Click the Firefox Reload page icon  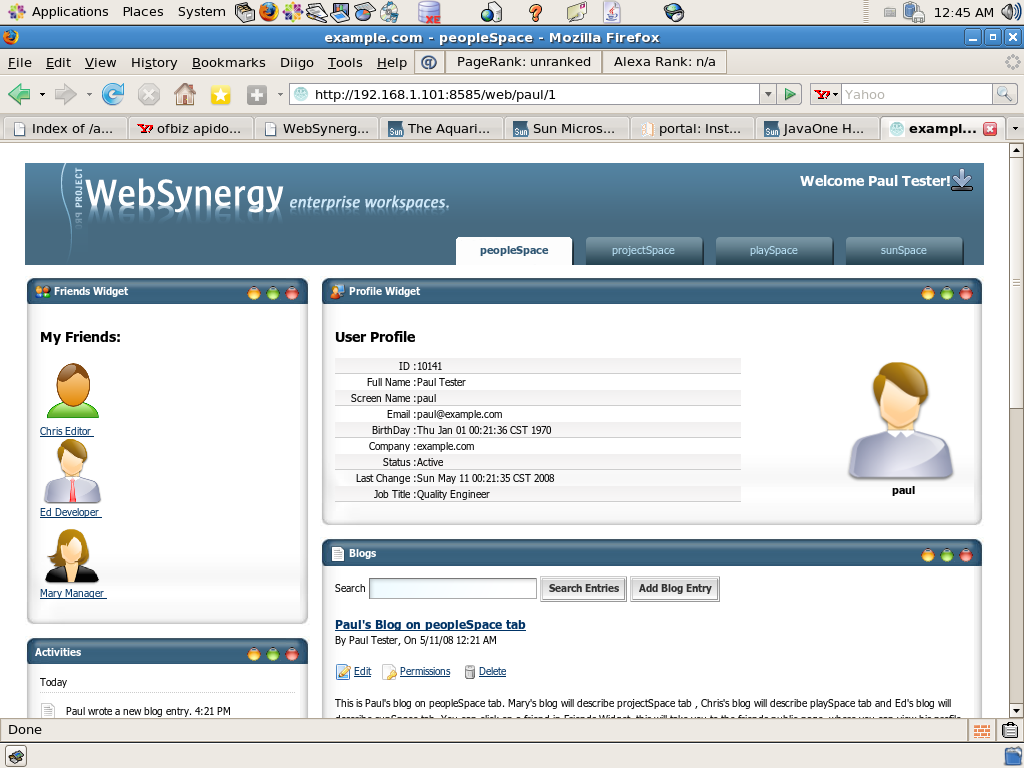coord(113,94)
